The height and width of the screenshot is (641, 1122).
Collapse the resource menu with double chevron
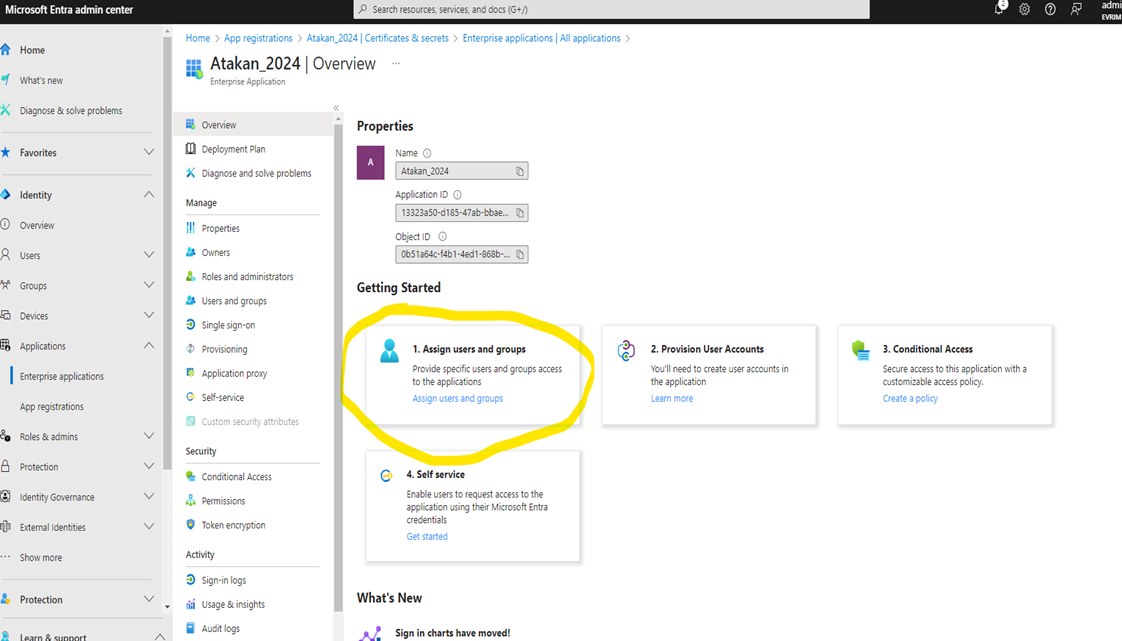pyautogui.click(x=336, y=108)
